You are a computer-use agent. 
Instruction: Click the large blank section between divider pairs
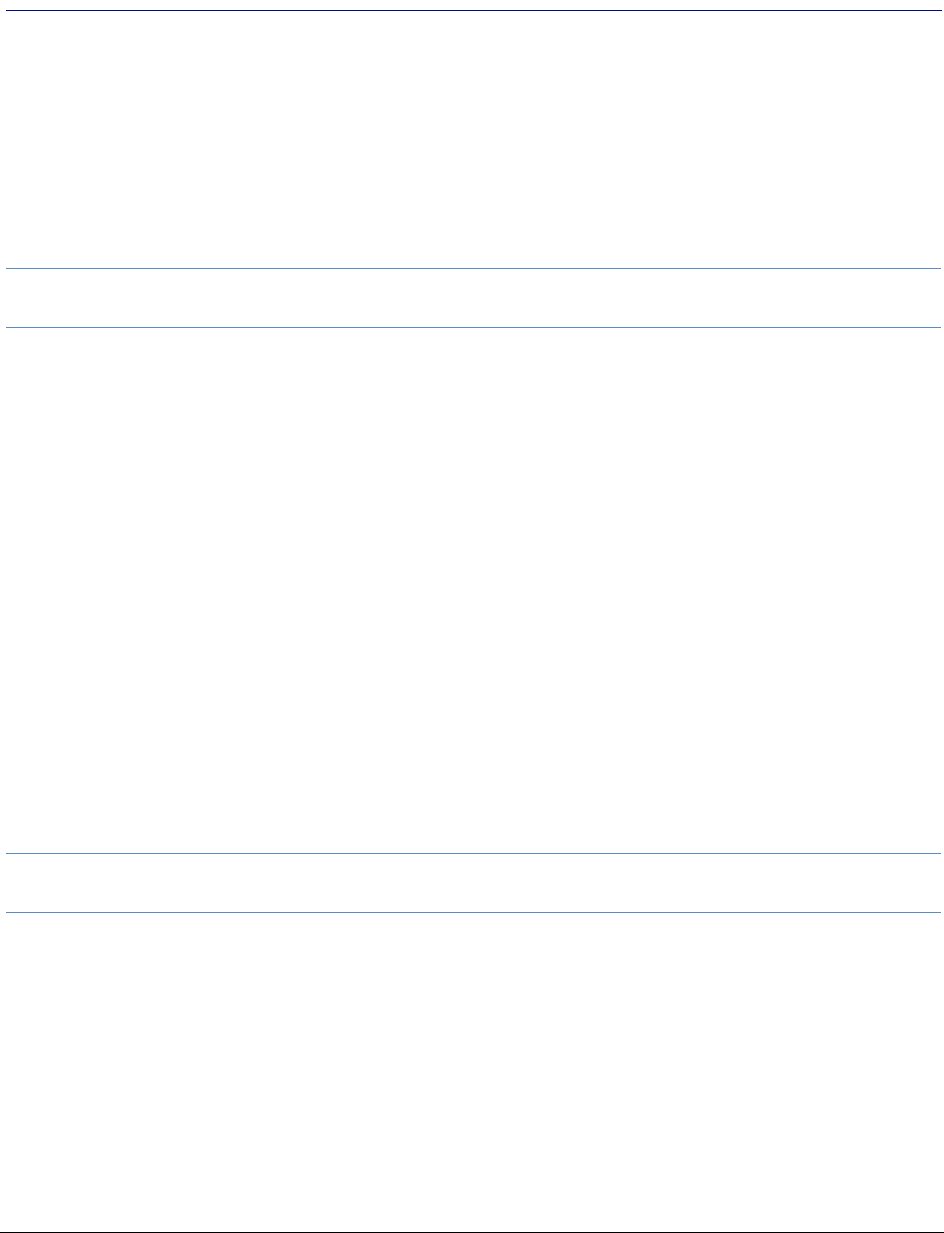[x=472, y=590]
